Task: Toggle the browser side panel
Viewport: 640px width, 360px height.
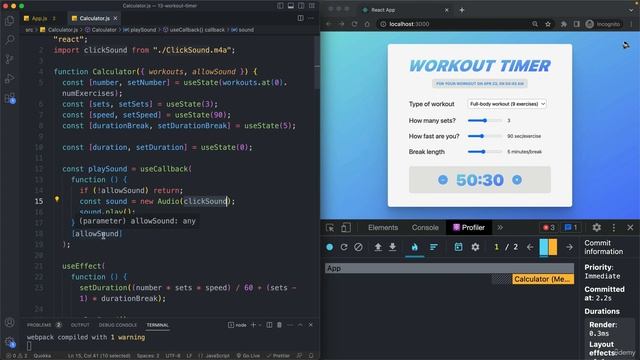Action: point(576,24)
